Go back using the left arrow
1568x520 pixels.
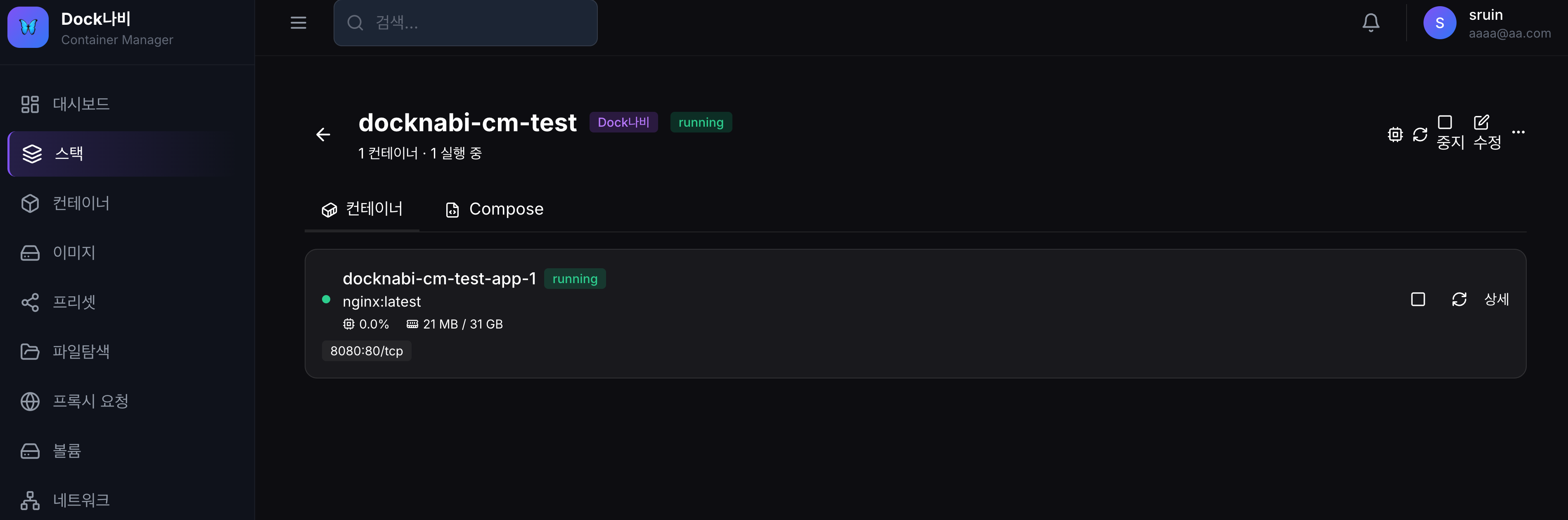click(x=323, y=135)
